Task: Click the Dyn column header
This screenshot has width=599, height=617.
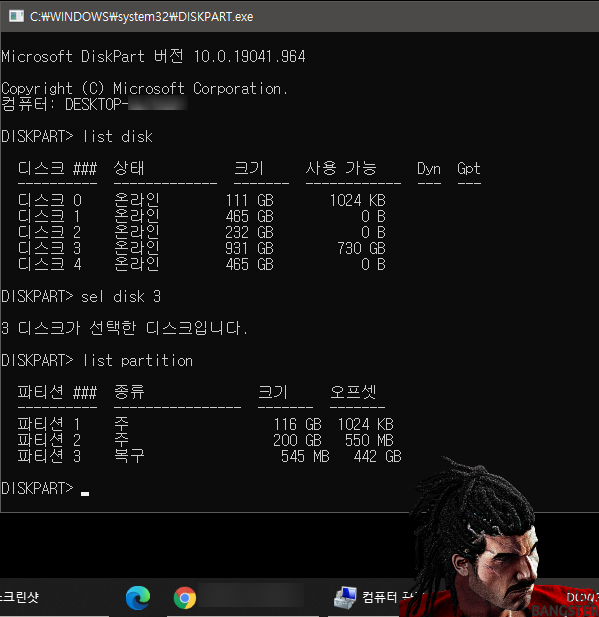Action: point(429,168)
